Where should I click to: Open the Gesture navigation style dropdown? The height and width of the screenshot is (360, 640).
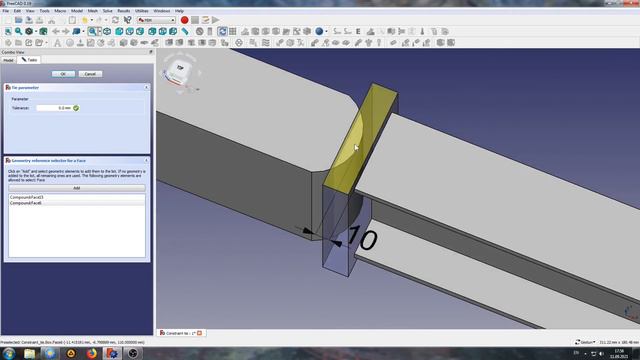click(585, 342)
